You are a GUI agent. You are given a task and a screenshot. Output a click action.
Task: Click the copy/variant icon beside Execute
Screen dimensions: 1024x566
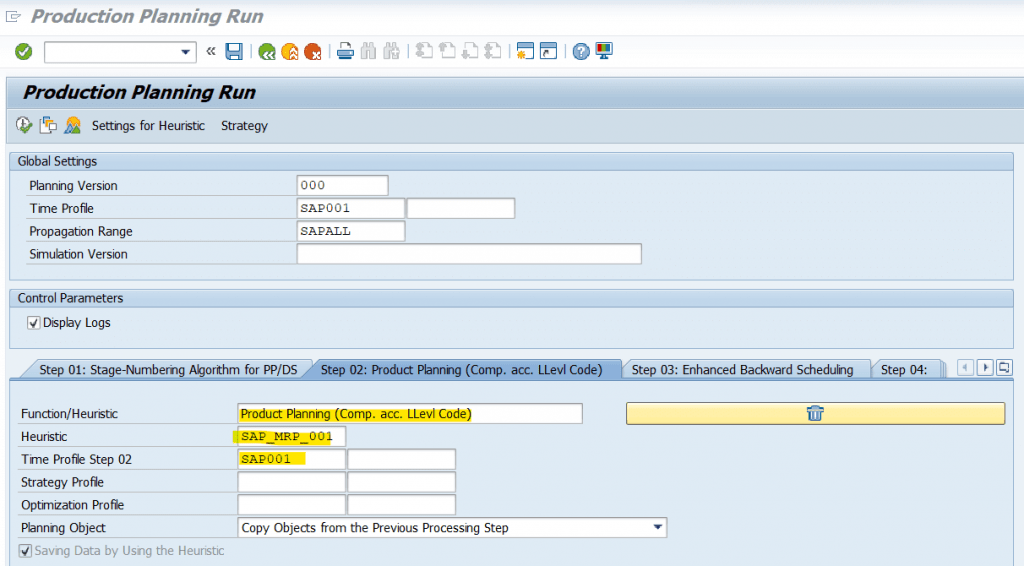pyautogui.click(x=48, y=125)
